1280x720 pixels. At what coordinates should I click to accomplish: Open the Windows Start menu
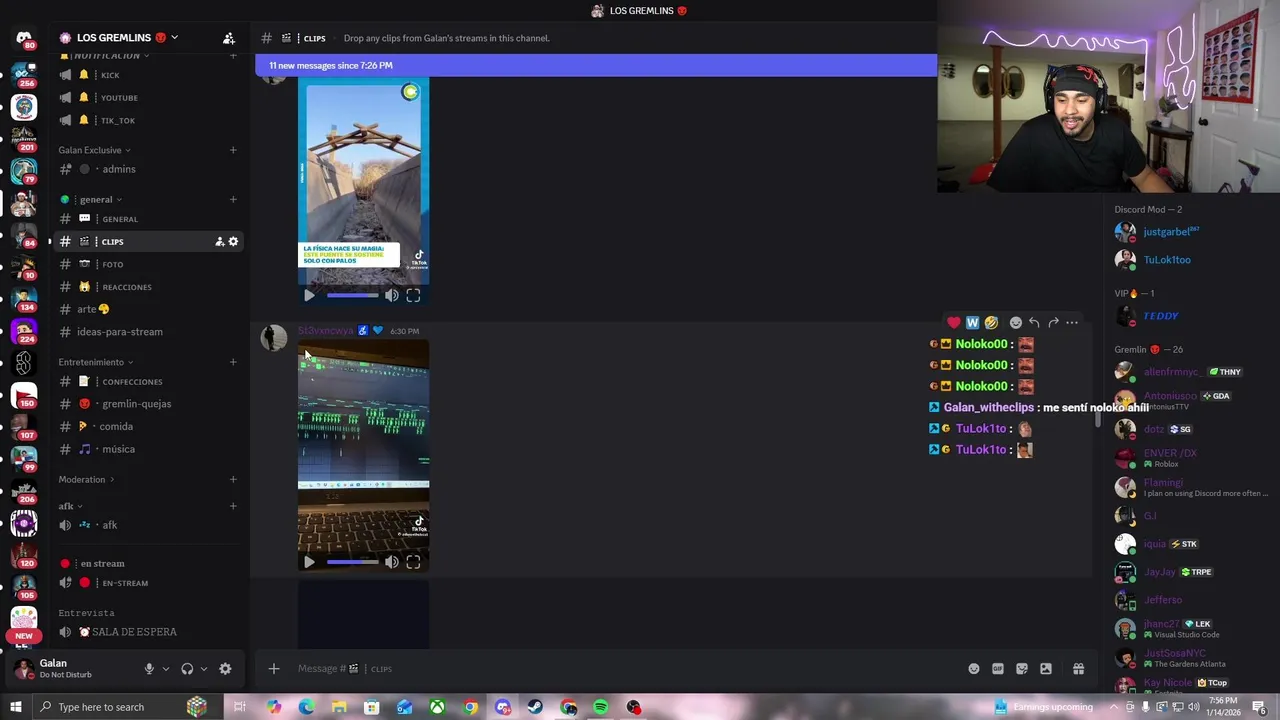(15, 707)
